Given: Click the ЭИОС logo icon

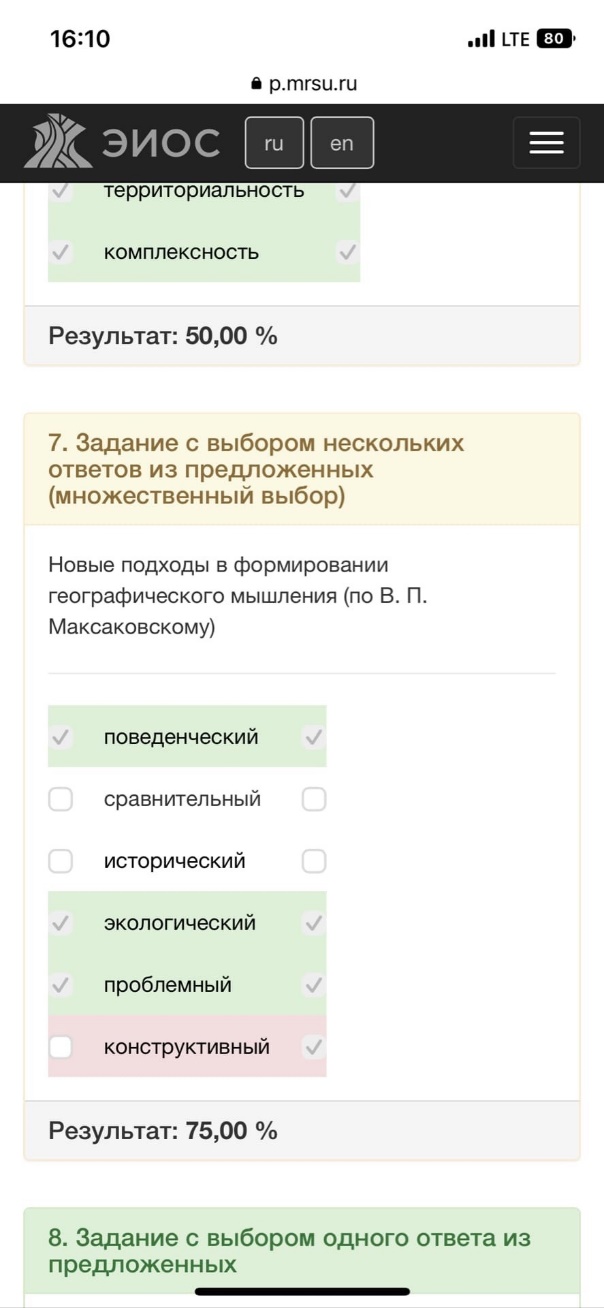Looking at the screenshot, I should click(x=57, y=141).
